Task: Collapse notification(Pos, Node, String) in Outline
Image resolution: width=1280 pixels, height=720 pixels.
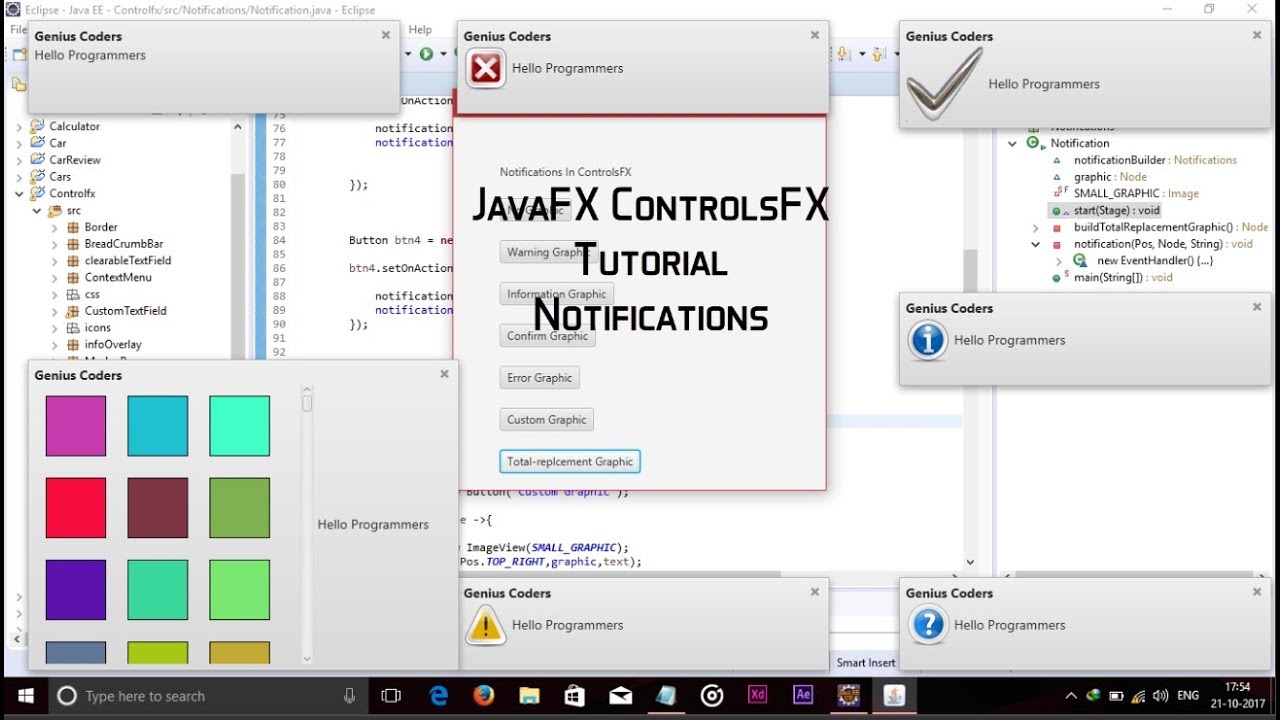Action: [x=1036, y=244]
